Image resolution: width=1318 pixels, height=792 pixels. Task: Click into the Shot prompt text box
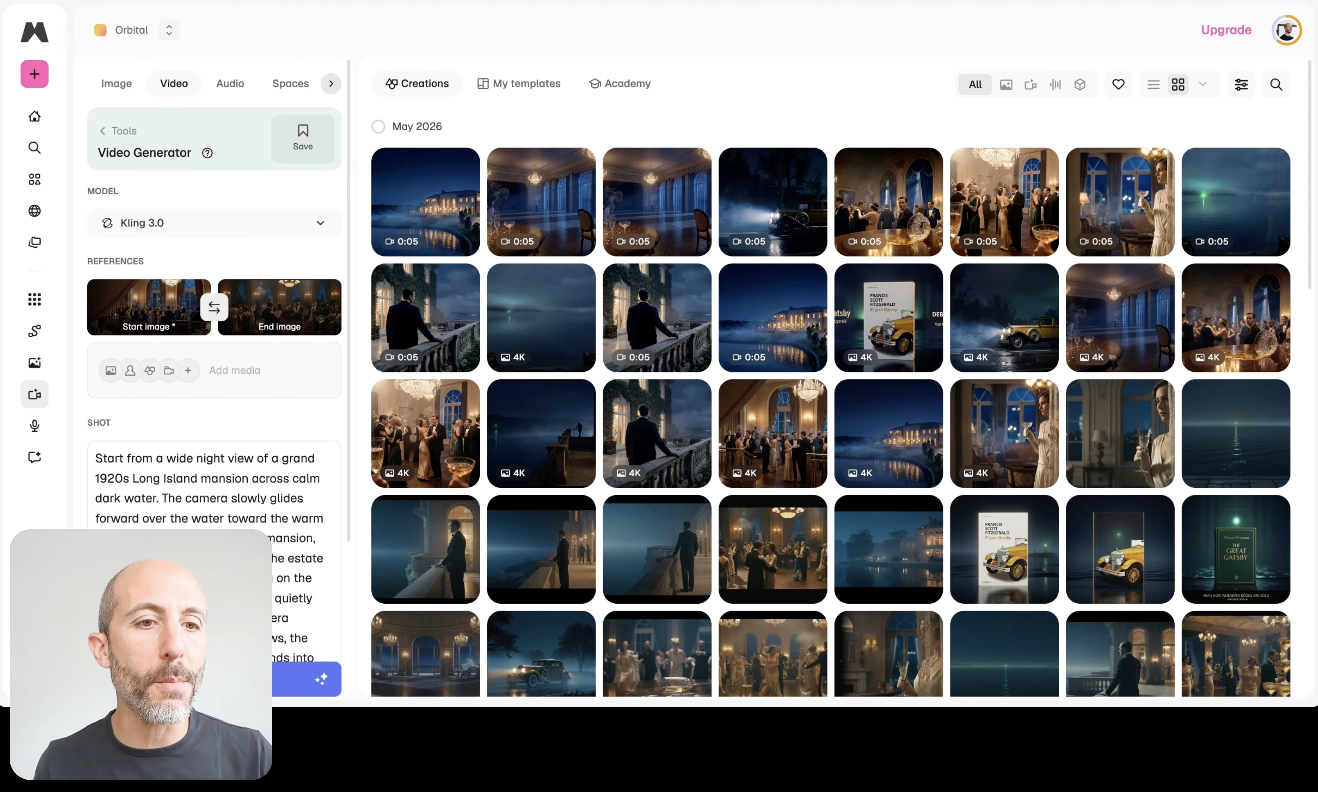coord(214,550)
